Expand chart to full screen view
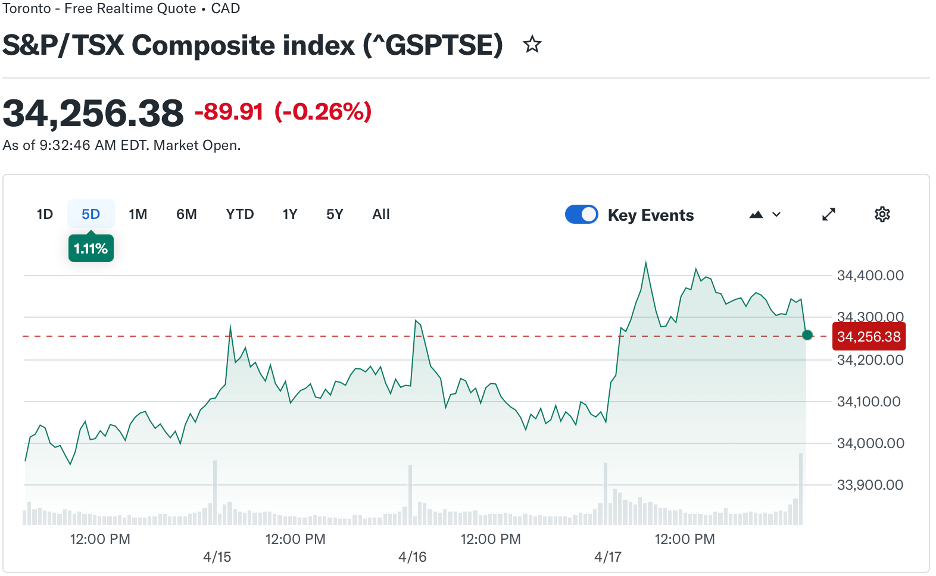 click(x=829, y=214)
